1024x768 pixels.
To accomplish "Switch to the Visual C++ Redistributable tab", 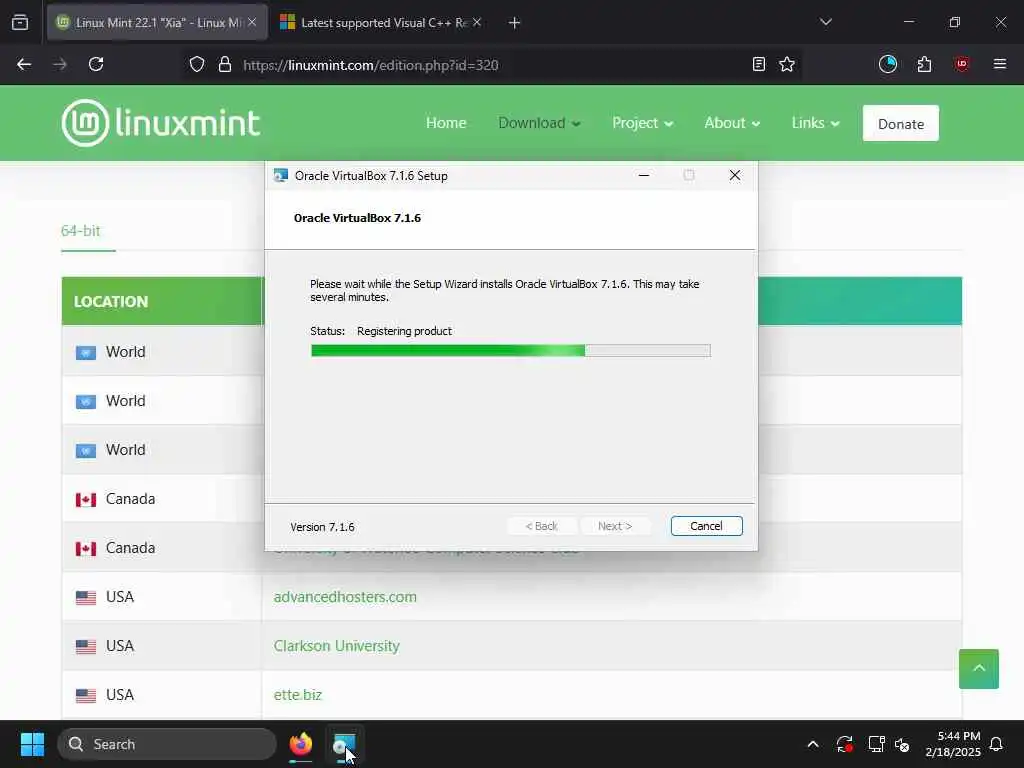I will click(382, 22).
